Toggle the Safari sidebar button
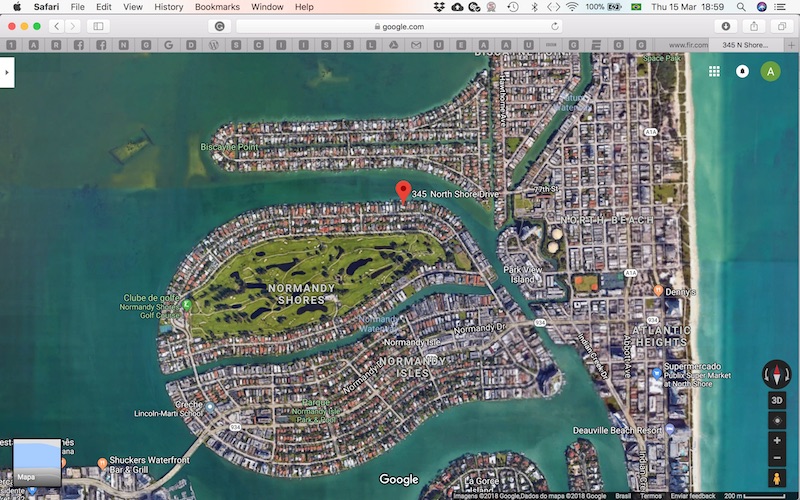This screenshot has height=500, width=800. (x=99, y=26)
